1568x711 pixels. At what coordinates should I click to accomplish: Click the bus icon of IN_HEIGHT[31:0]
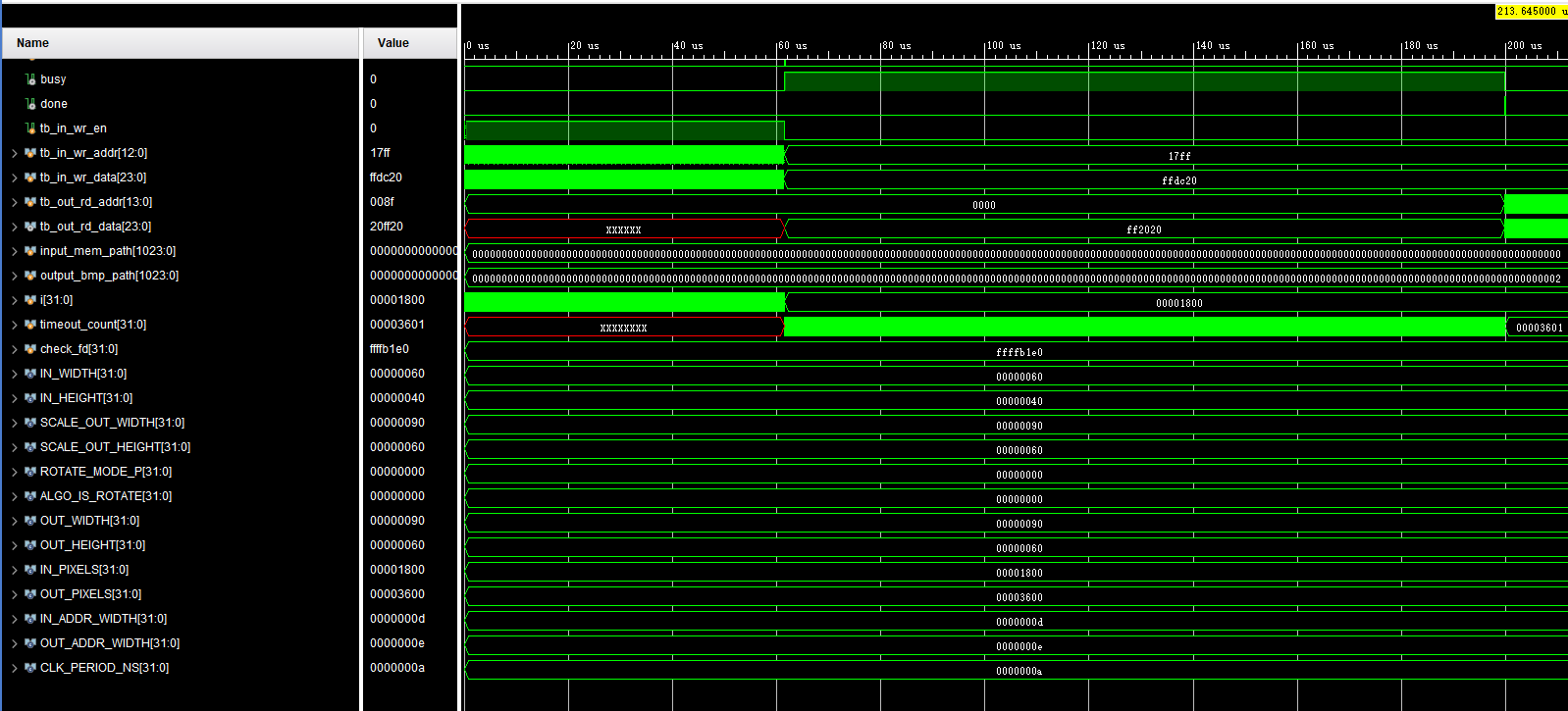pyautogui.click(x=30, y=398)
